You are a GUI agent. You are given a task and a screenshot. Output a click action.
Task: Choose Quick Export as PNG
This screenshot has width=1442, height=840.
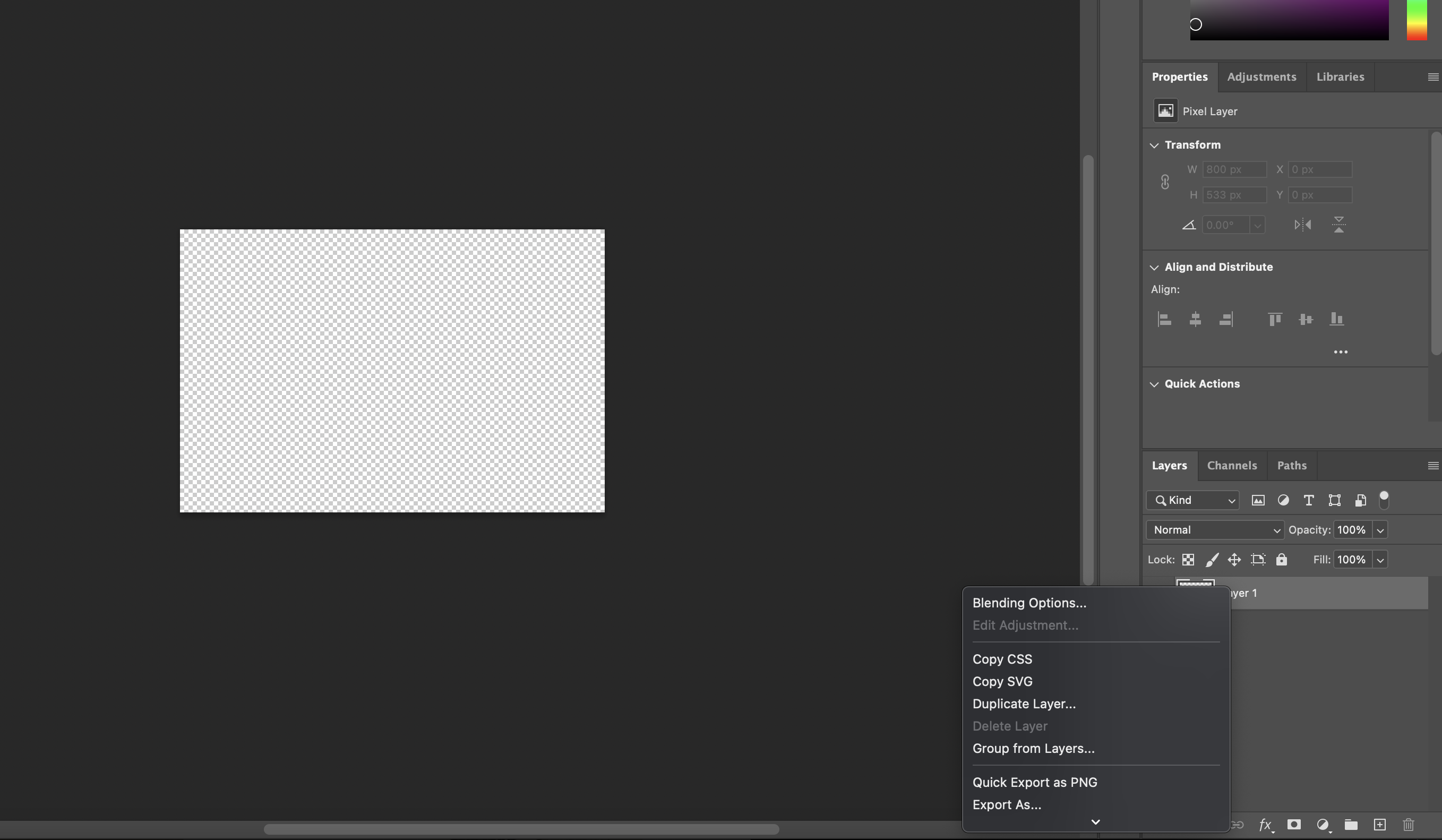coord(1035,782)
